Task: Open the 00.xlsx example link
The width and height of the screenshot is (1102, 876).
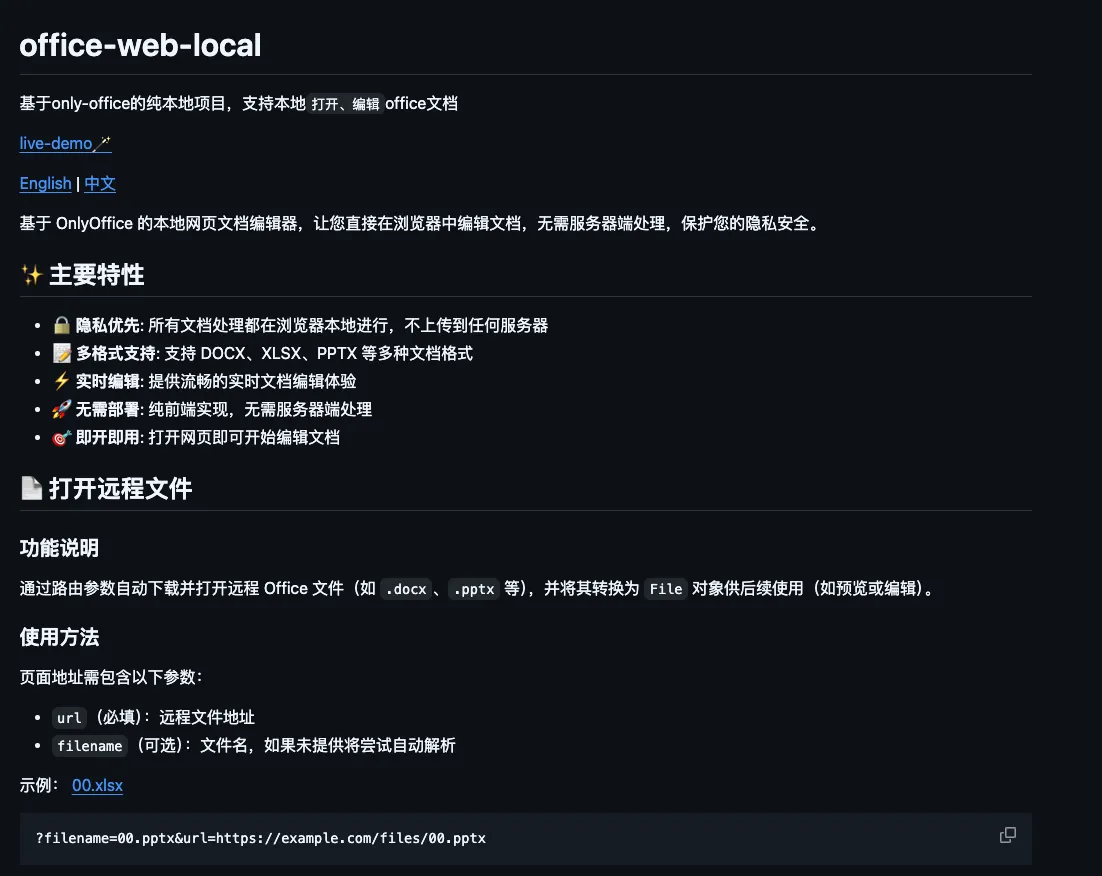Action: 98,785
